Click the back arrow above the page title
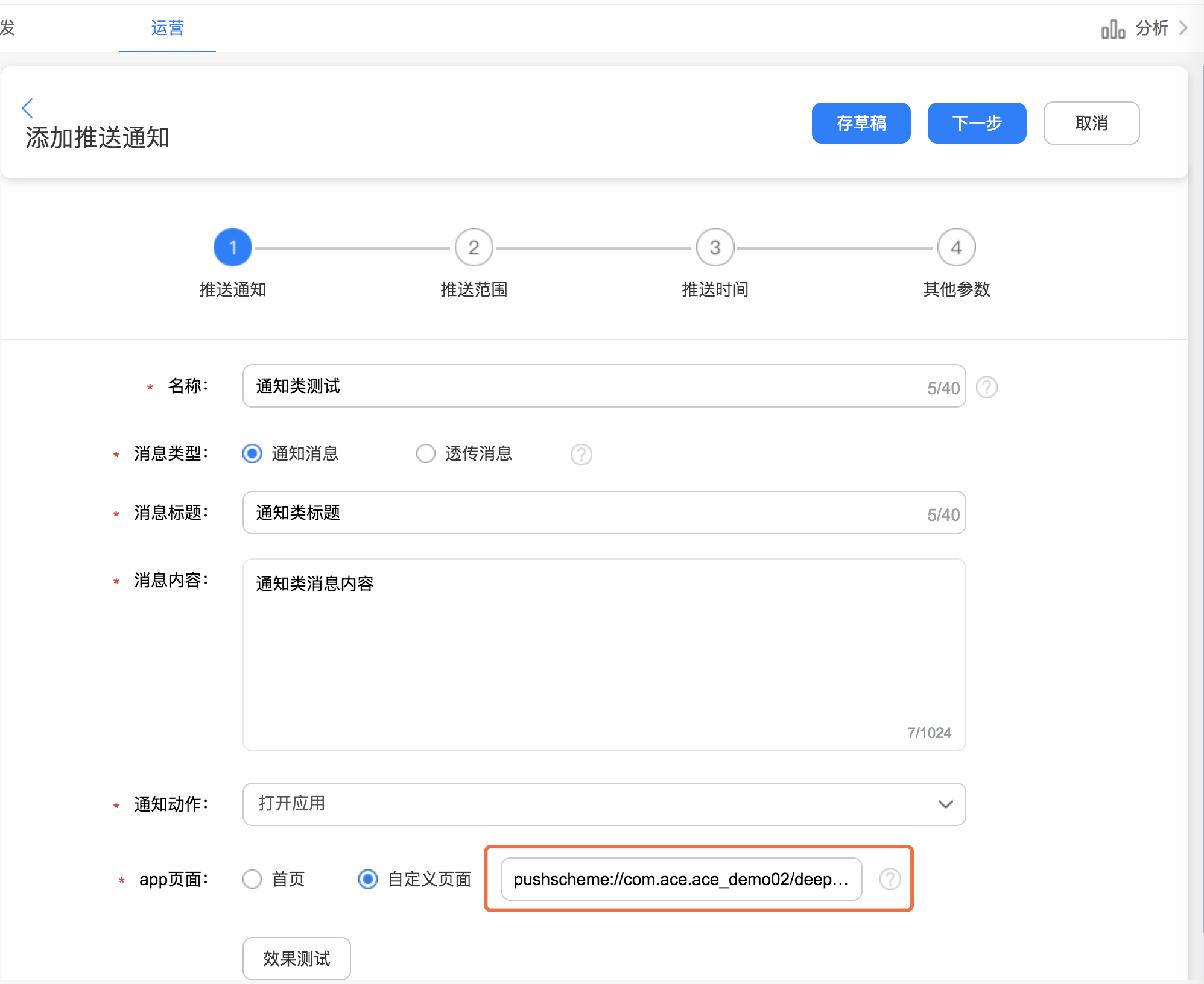 (x=27, y=108)
